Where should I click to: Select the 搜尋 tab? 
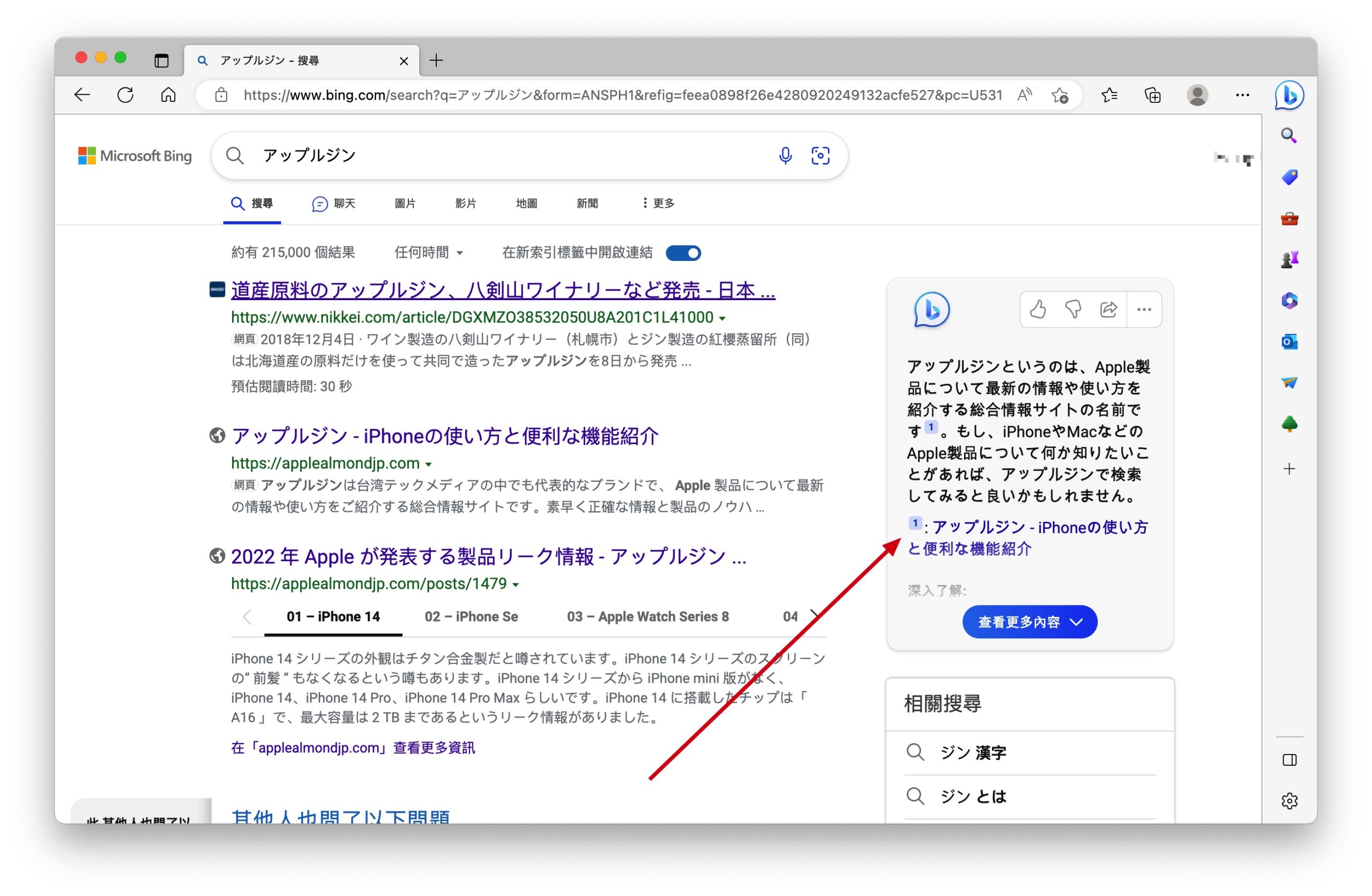[x=252, y=204]
